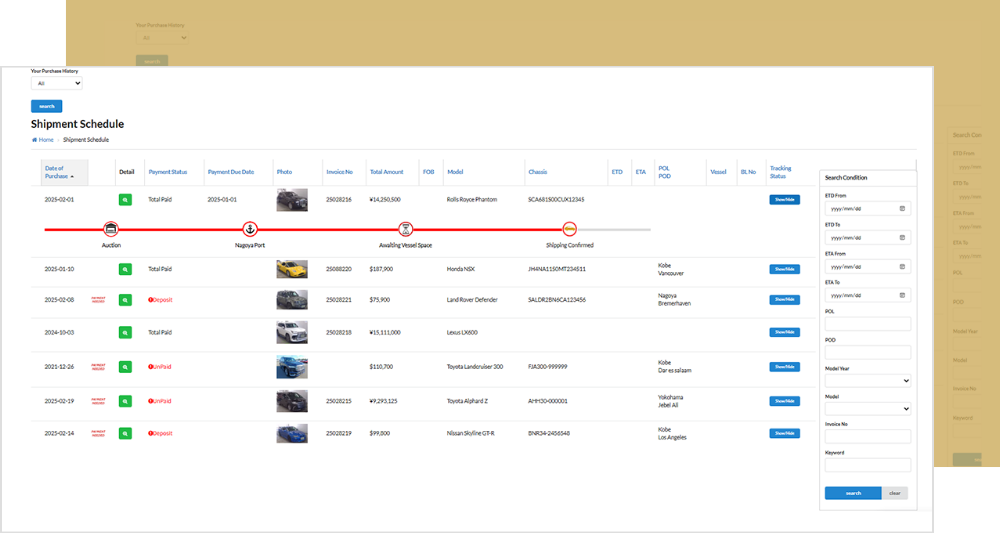Viewport: 1000px width, 533px height.
Task: Open detail icon for Toyota Alphard Z row
Action: [x=125, y=401]
